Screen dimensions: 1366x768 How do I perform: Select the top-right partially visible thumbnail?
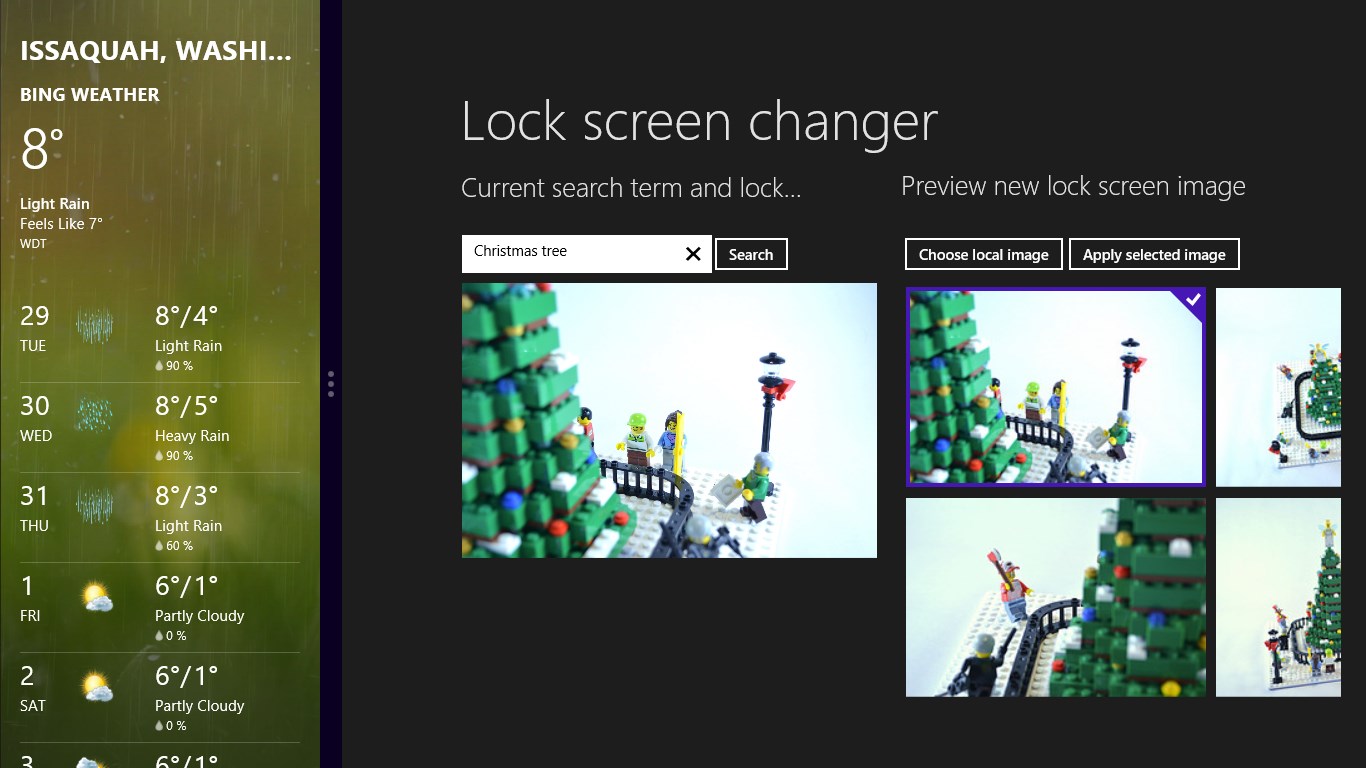[x=1278, y=387]
